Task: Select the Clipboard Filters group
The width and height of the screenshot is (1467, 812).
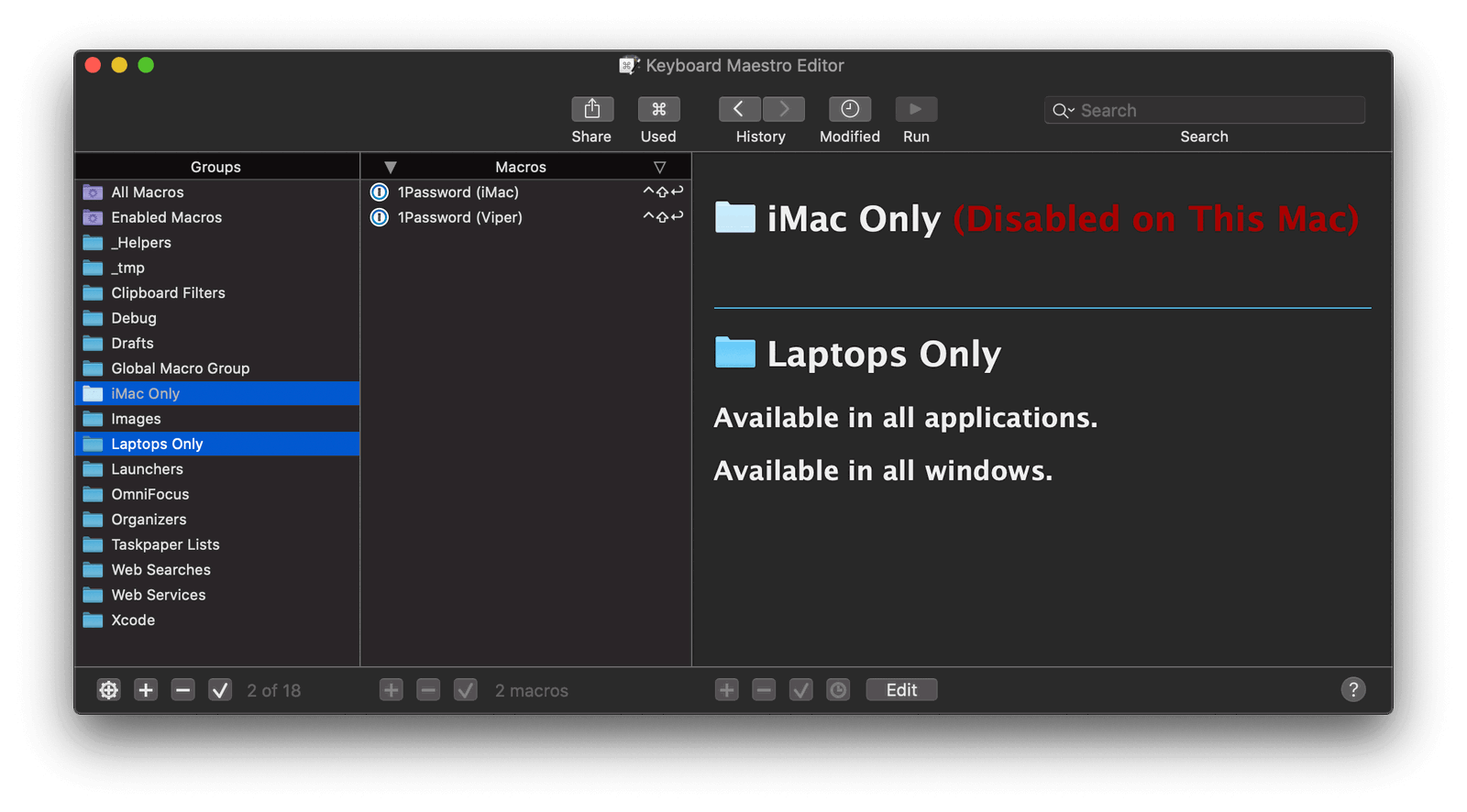Action: (x=168, y=293)
